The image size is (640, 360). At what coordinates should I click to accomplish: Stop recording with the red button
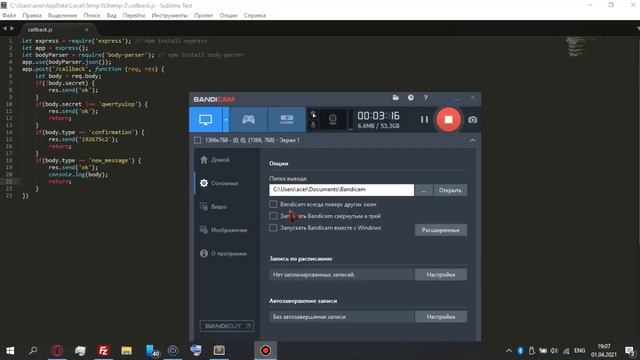tap(448, 120)
